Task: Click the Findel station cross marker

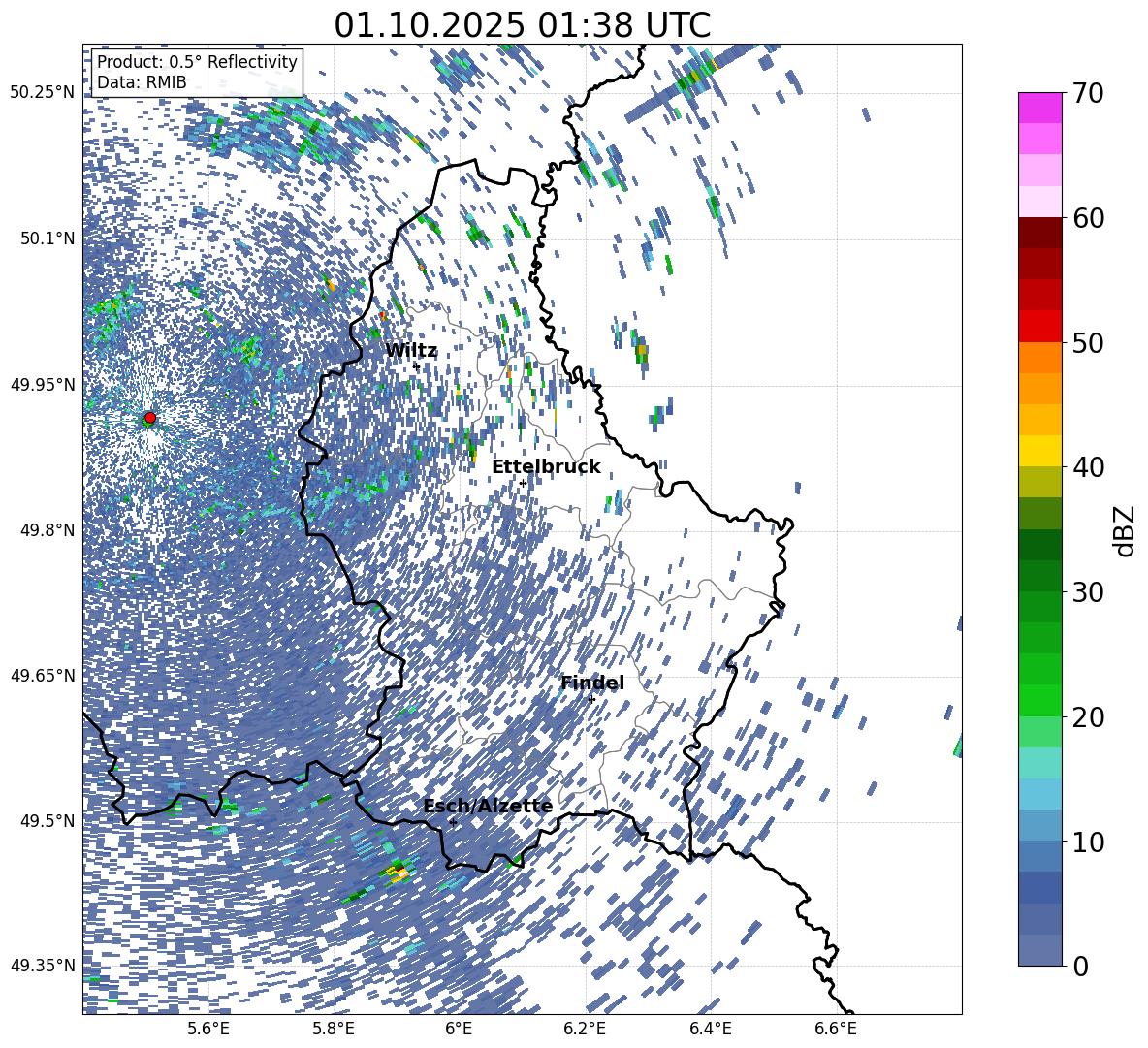Action: 591,699
